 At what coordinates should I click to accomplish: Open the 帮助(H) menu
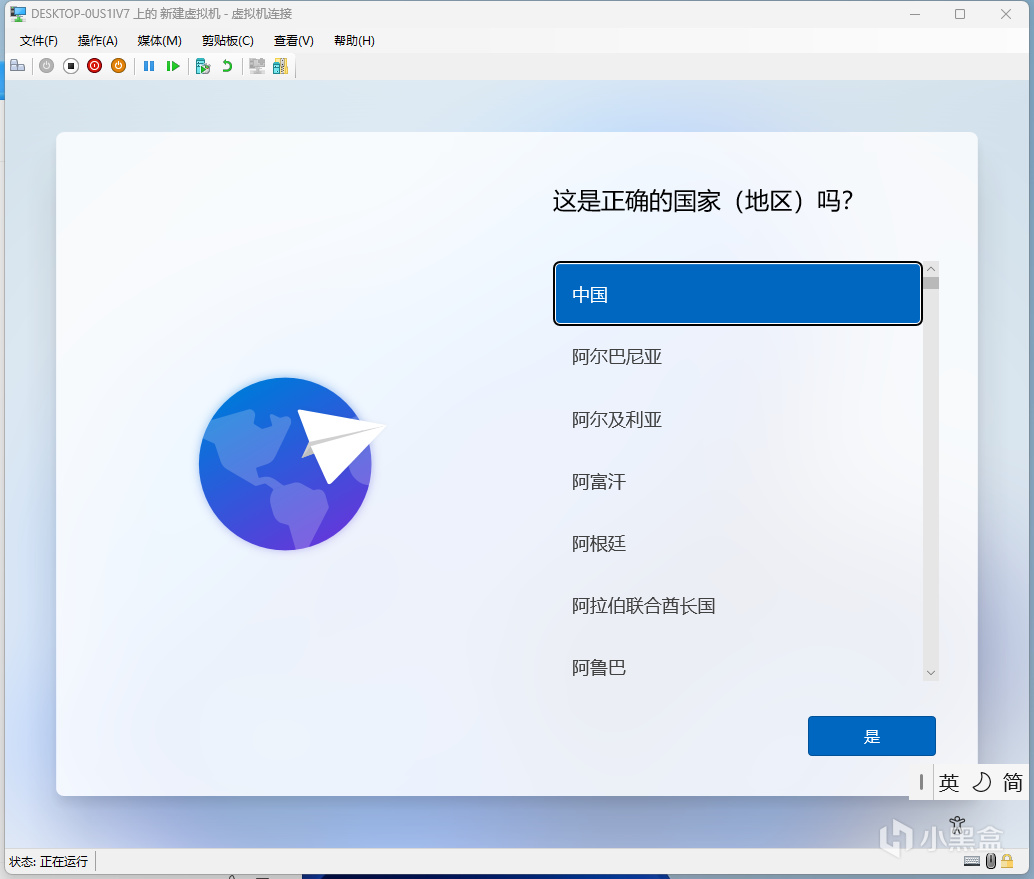(354, 41)
